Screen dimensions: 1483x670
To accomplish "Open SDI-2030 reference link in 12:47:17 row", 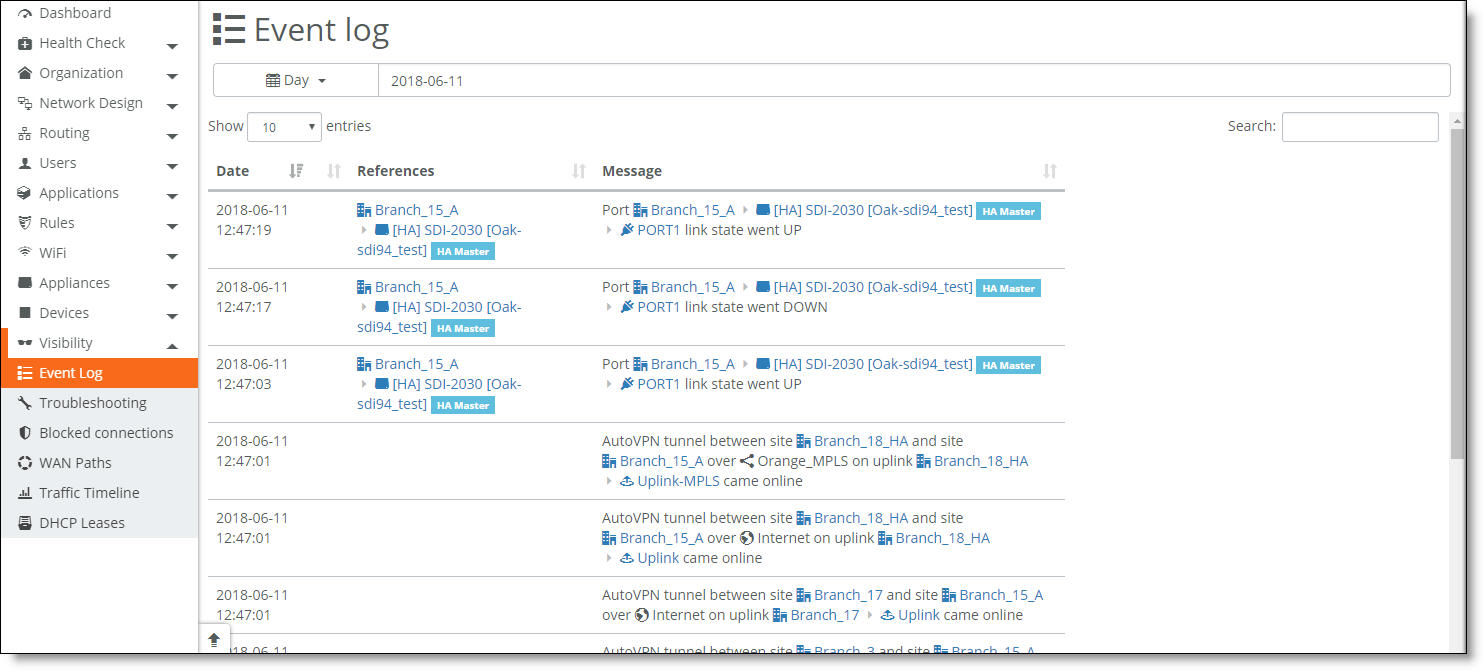I will (439, 317).
